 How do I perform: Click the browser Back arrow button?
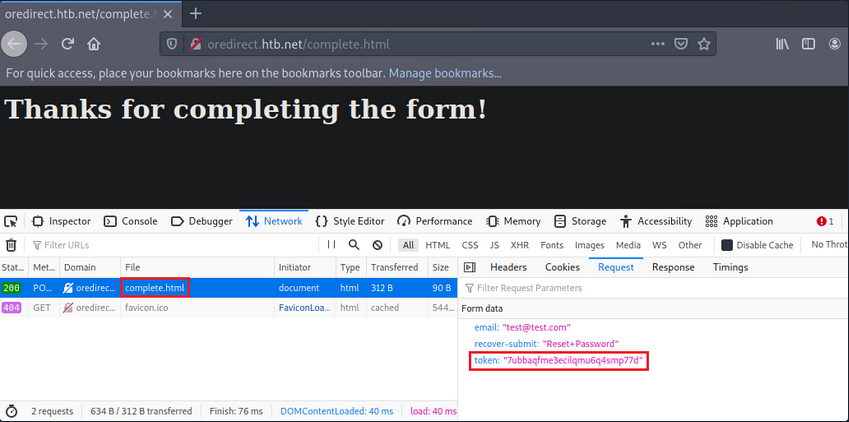(14, 44)
